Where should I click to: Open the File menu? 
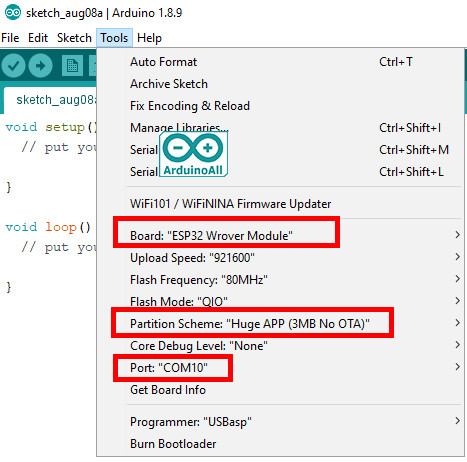point(10,38)
